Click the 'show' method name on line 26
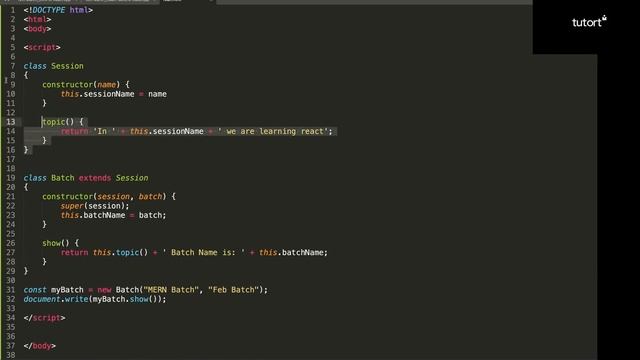 coord(51,243)
